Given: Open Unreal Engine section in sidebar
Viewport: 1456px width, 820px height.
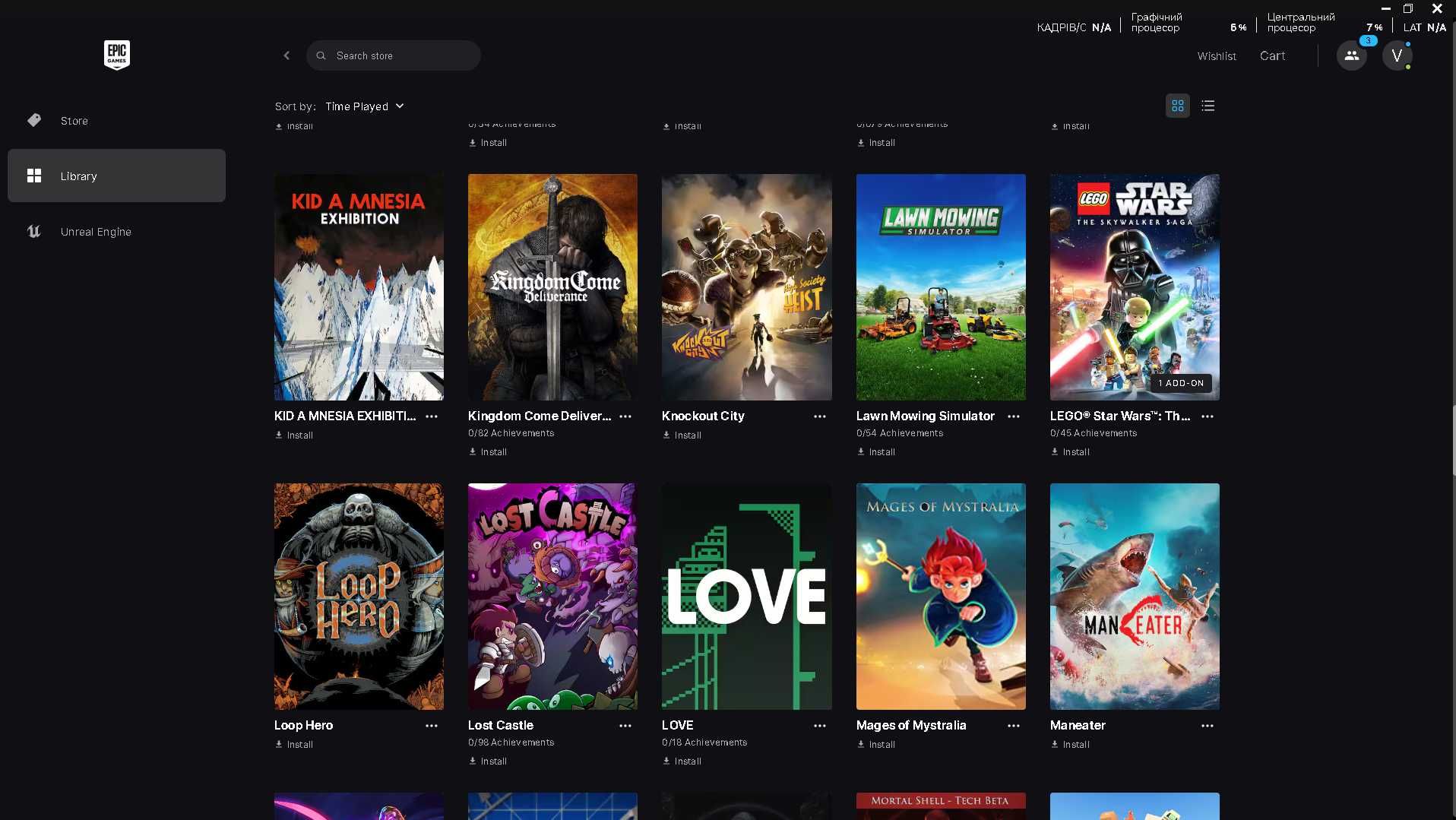Looking at the screenshot, I should [x=116, y=231].
